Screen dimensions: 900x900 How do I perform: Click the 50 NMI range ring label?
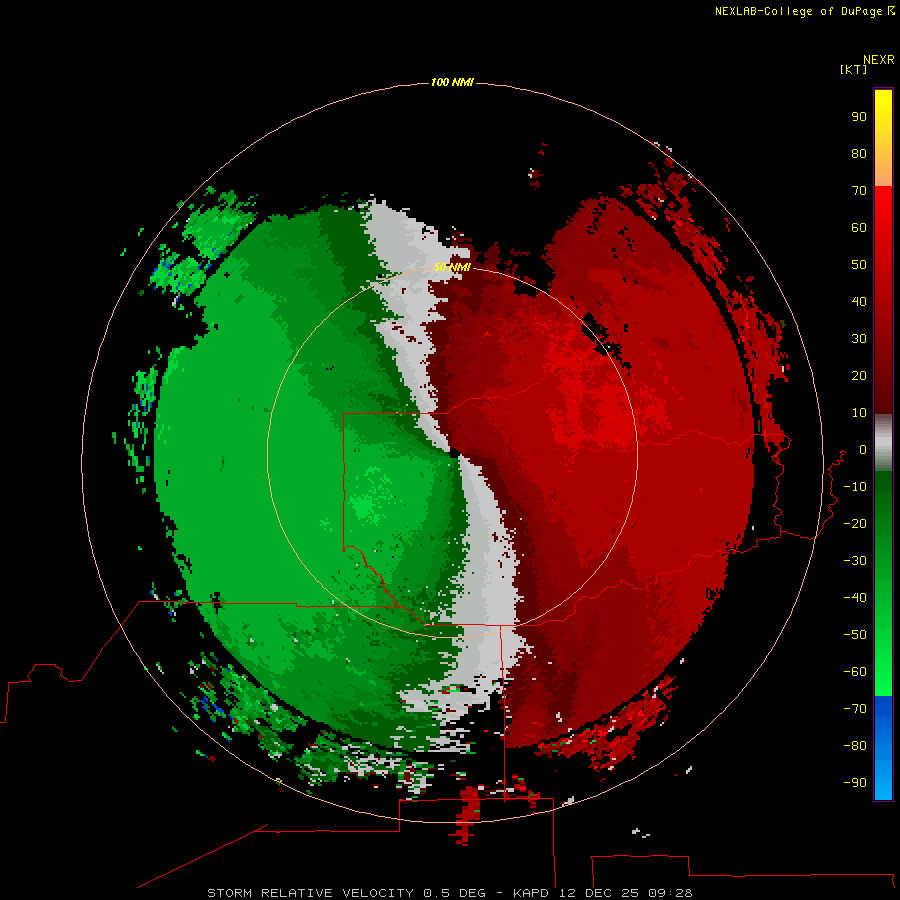click(x=452, y=267)
